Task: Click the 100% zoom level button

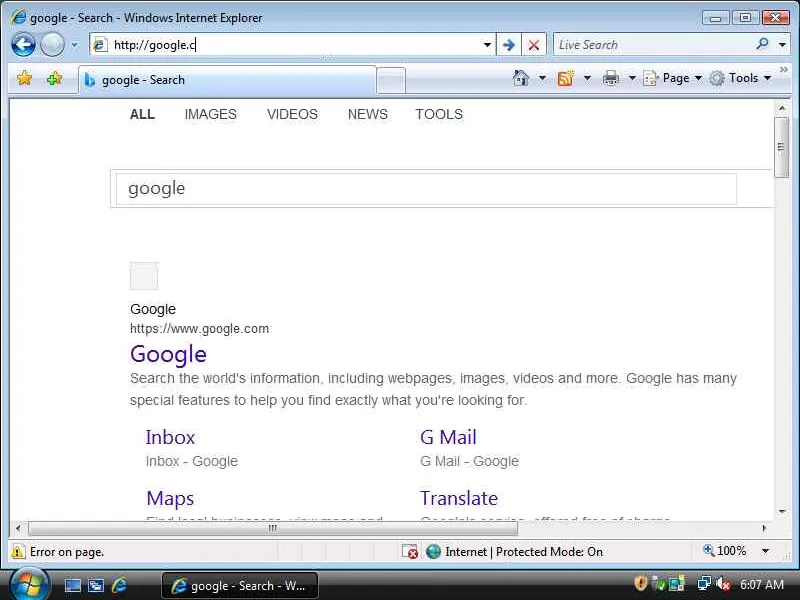Action: [x=724, y=551]
